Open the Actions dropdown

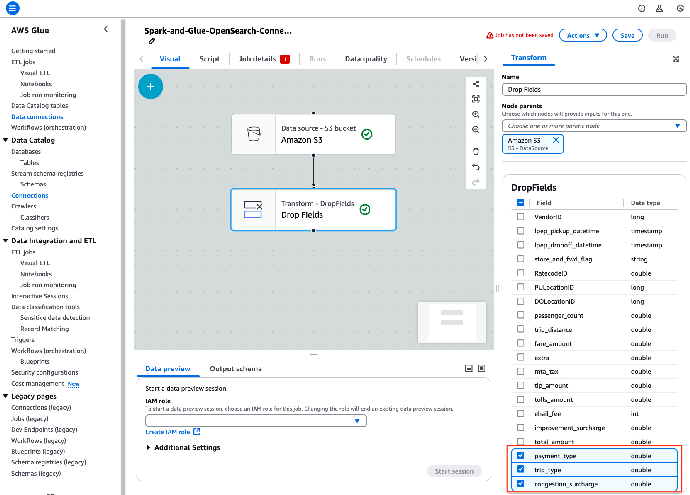(x=583, y=34)
